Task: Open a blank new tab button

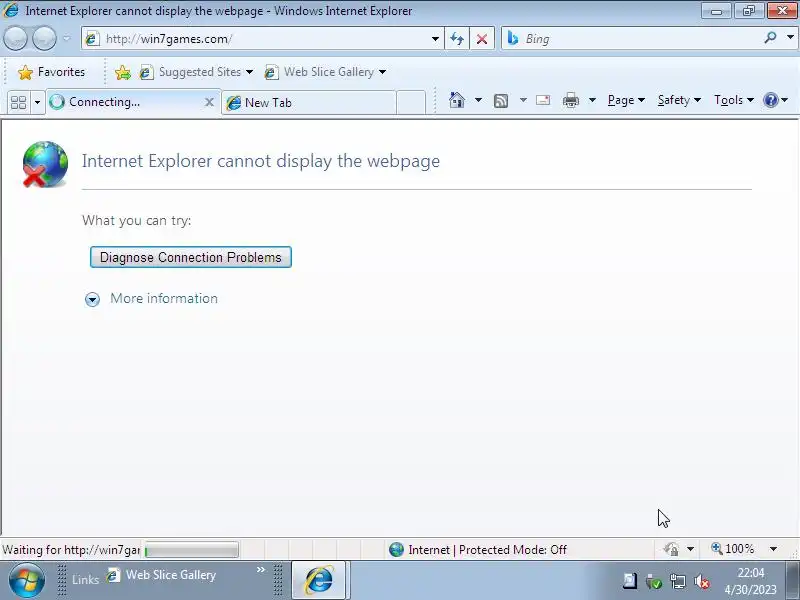Action: tap(411, 103)
